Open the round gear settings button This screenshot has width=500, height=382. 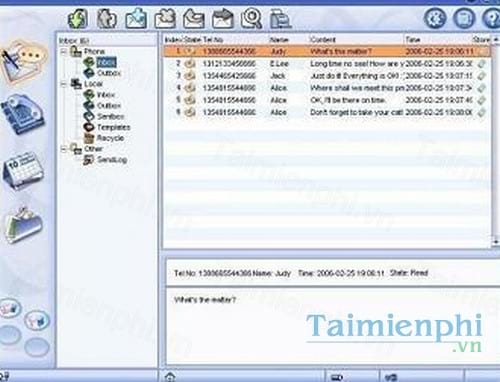[435, 18]
